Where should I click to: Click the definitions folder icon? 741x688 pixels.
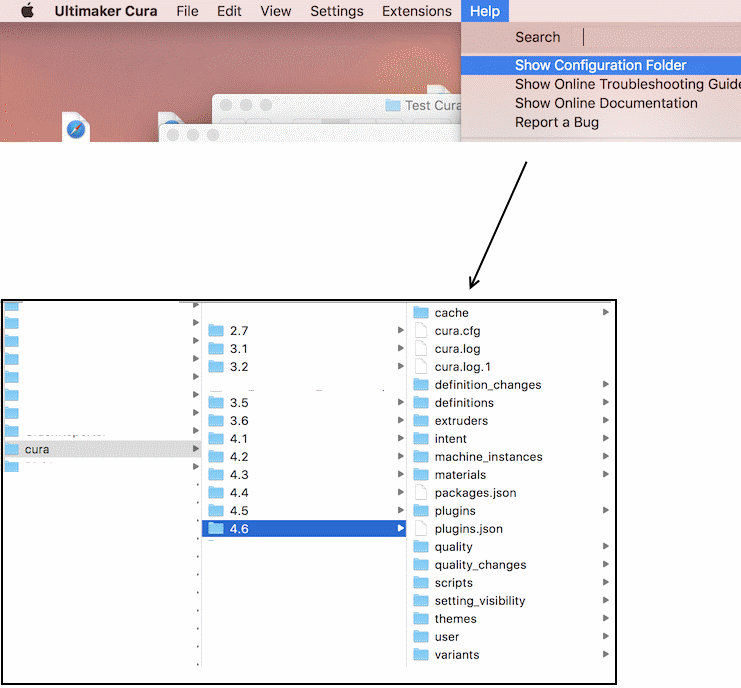[421, 402]
